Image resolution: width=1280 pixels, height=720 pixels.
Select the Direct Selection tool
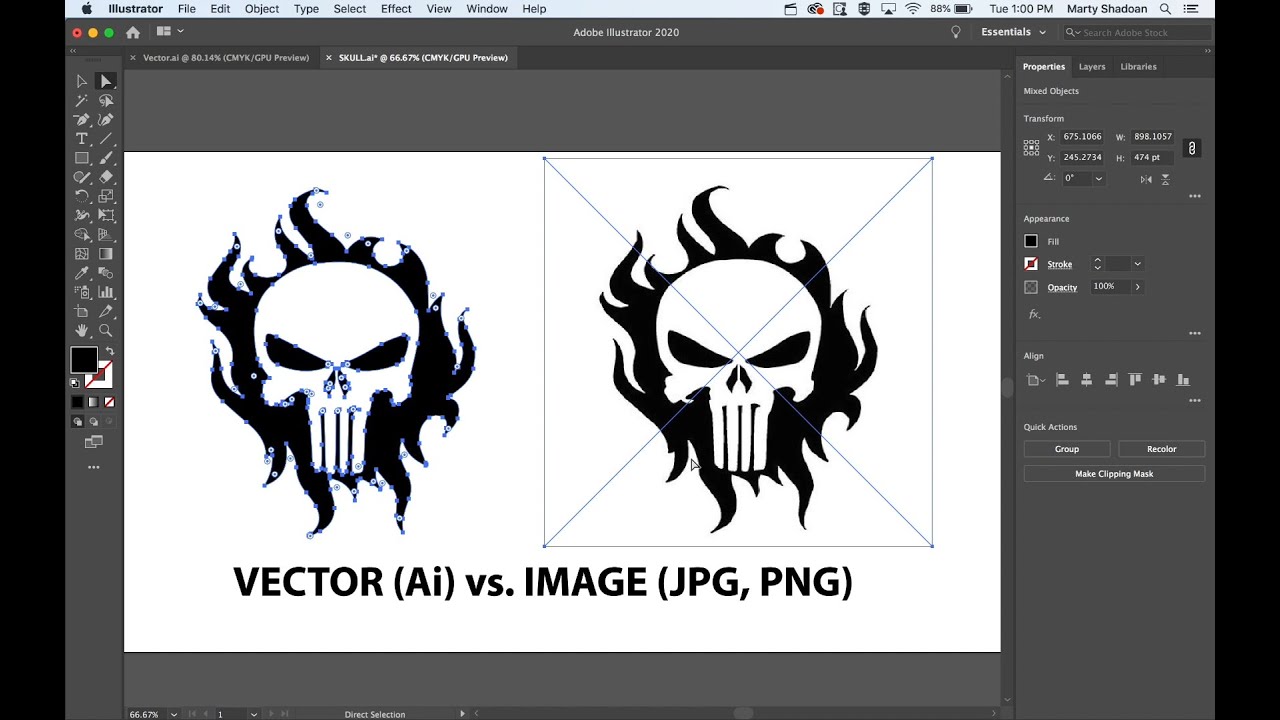point(106,81)
